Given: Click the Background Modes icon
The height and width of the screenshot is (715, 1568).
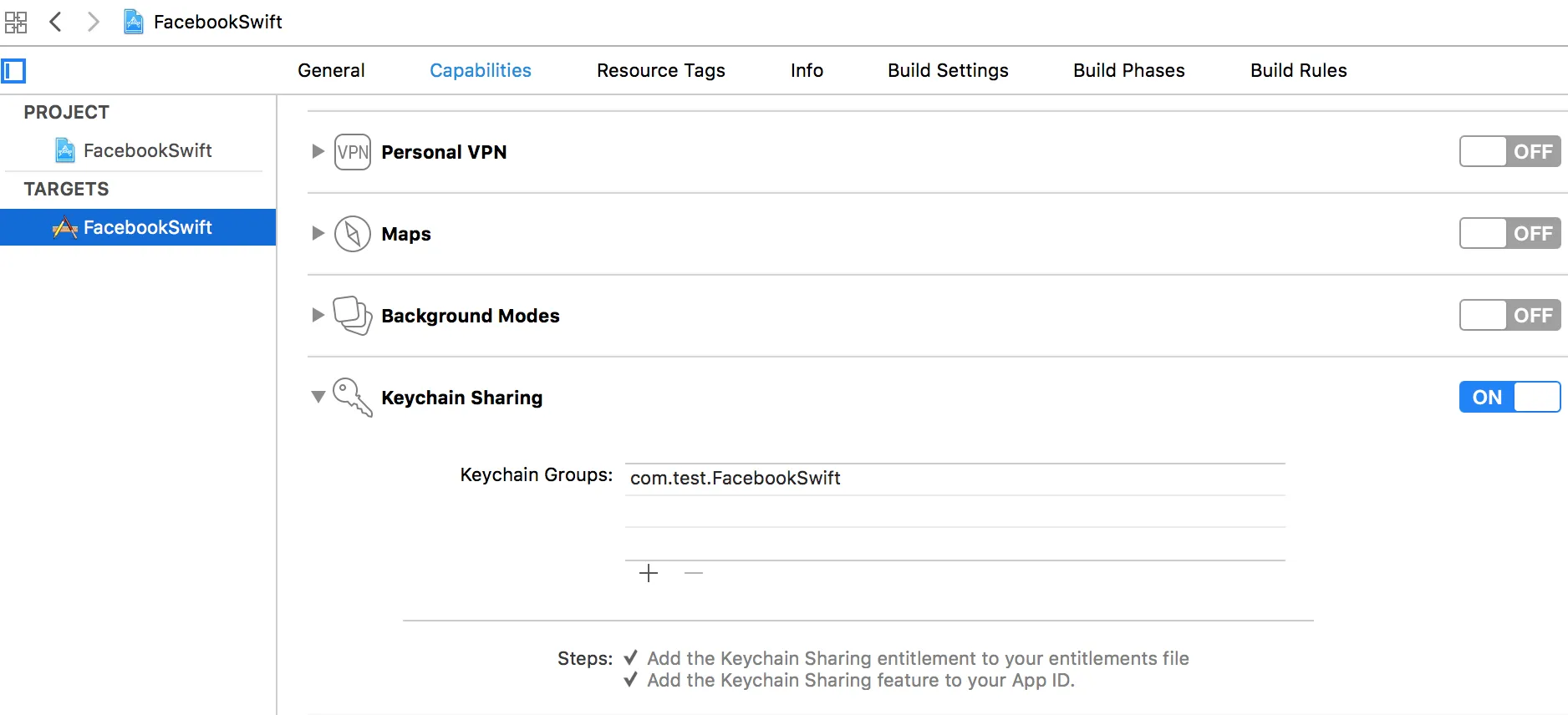Looking at the screenshot, I should (353, 316).
